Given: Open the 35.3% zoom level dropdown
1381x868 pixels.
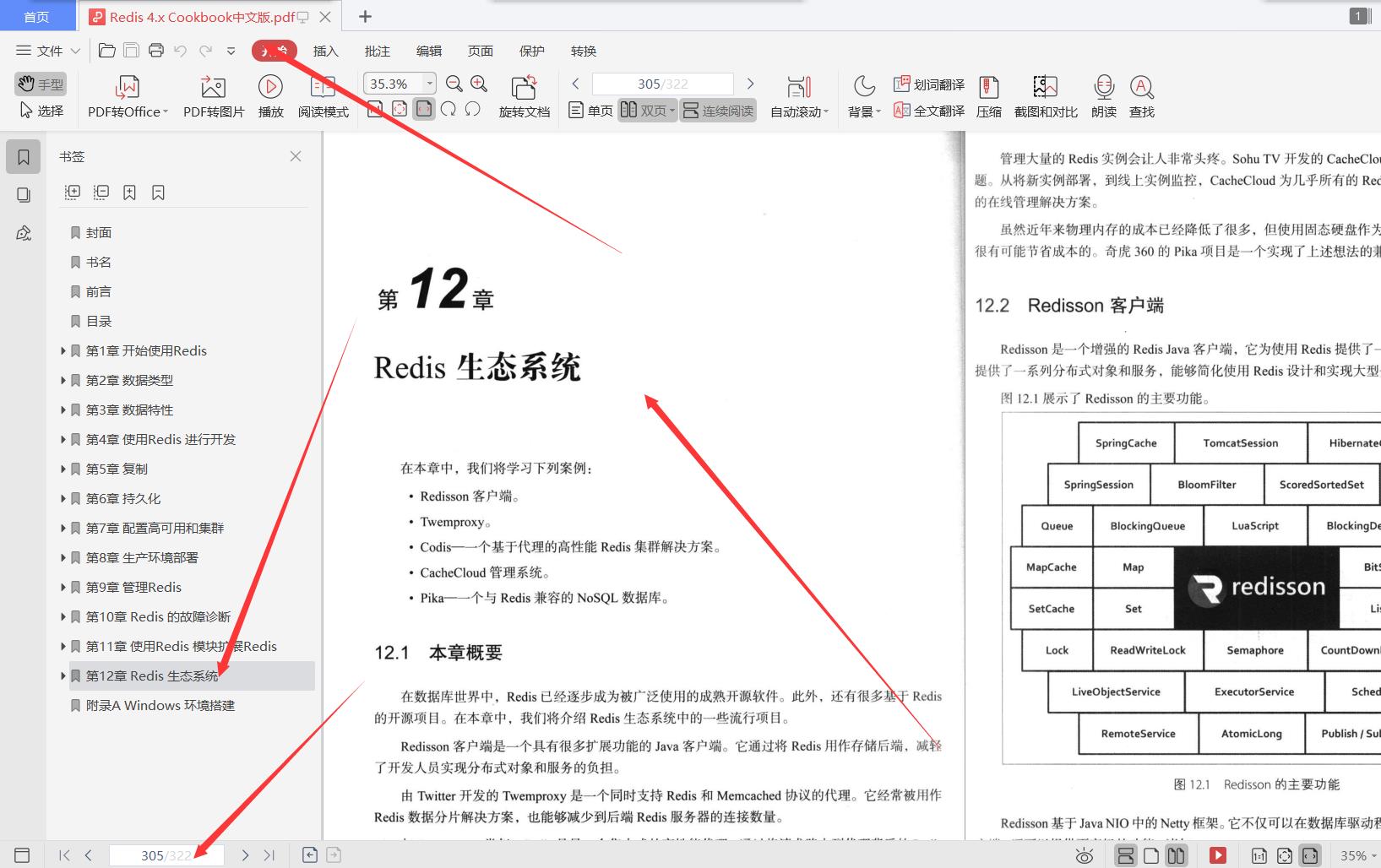Looking at the screenshot, I should point(430,84).
